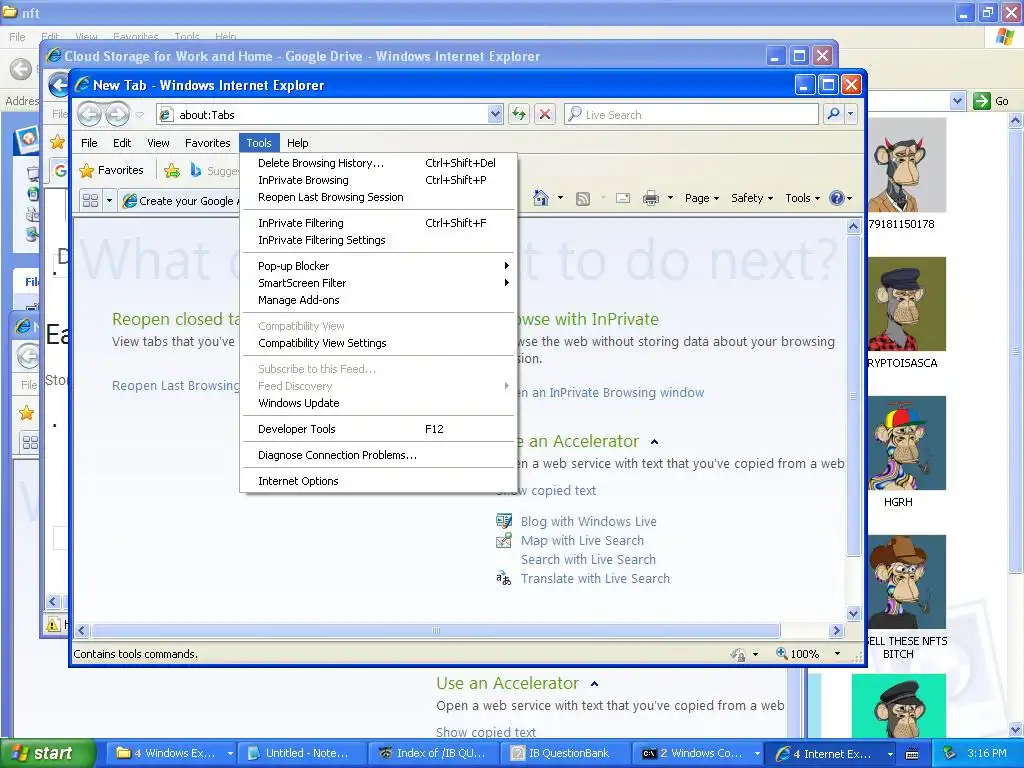Open Index of /IB QU taskbar item
This screenshot has height=768, width=1024.
coord(433,753)
